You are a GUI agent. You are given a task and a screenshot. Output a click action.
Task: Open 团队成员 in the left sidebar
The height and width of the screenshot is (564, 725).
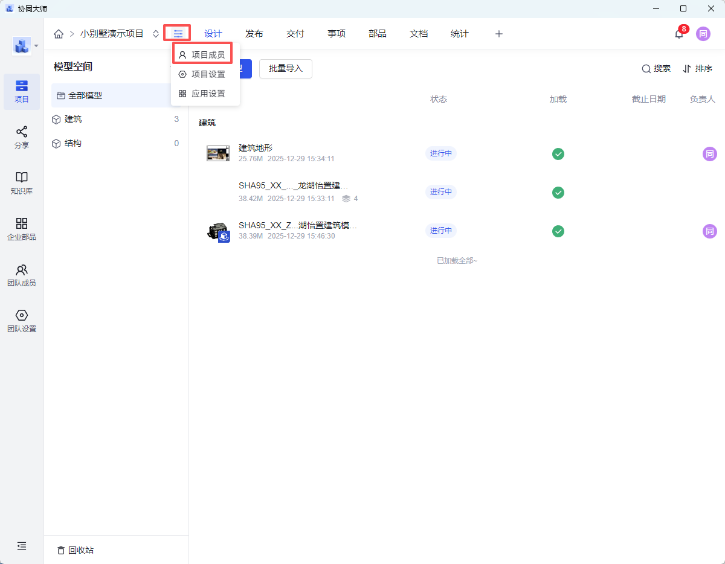pyautogui.click(x=21, y=274)
